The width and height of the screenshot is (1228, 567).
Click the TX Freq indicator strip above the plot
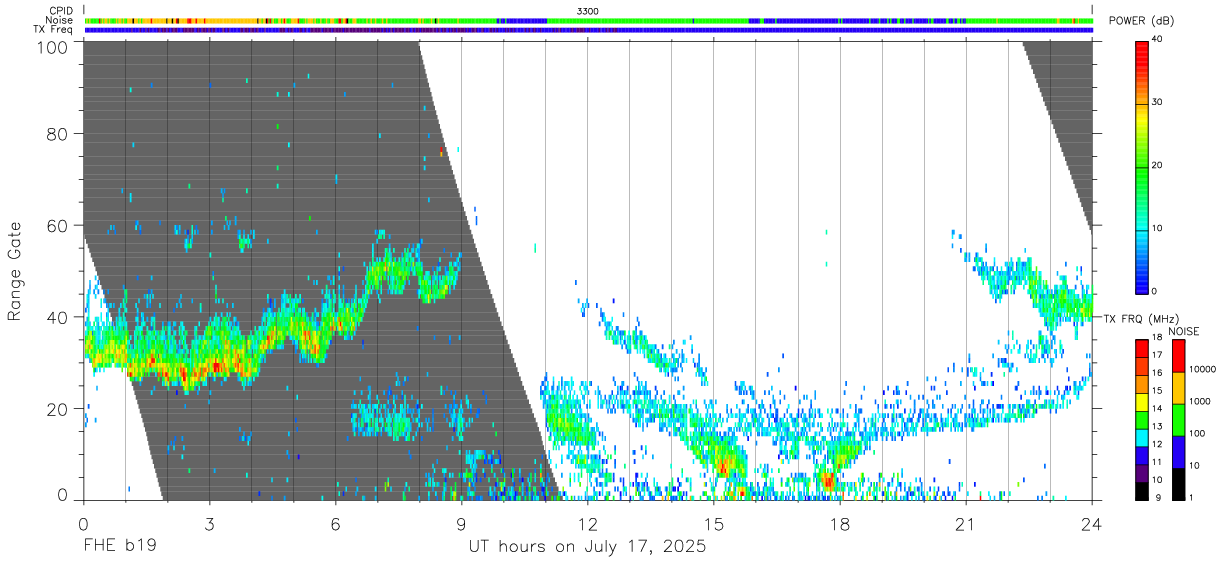point(588,30)
